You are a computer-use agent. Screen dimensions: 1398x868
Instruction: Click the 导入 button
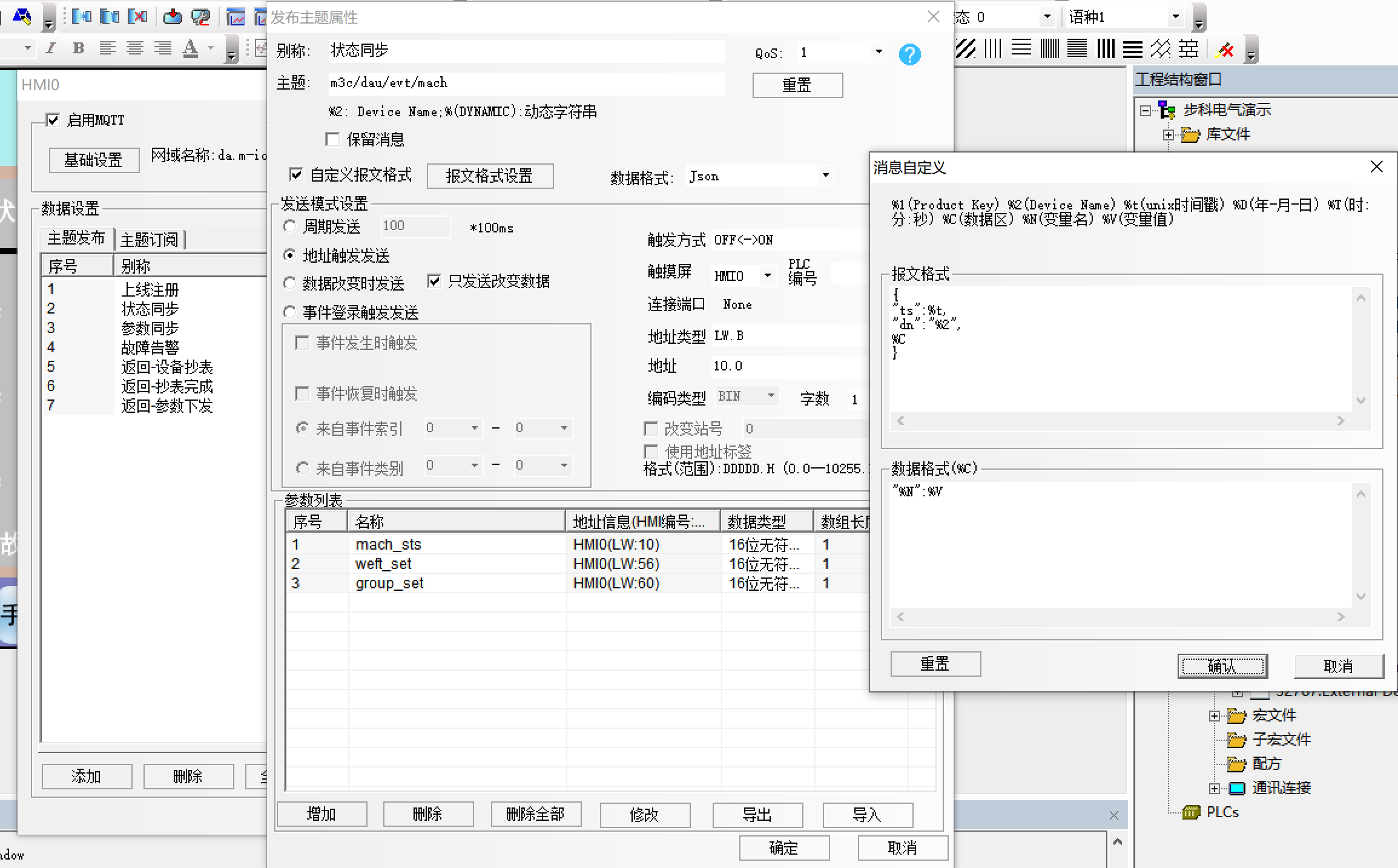(868, 815)
